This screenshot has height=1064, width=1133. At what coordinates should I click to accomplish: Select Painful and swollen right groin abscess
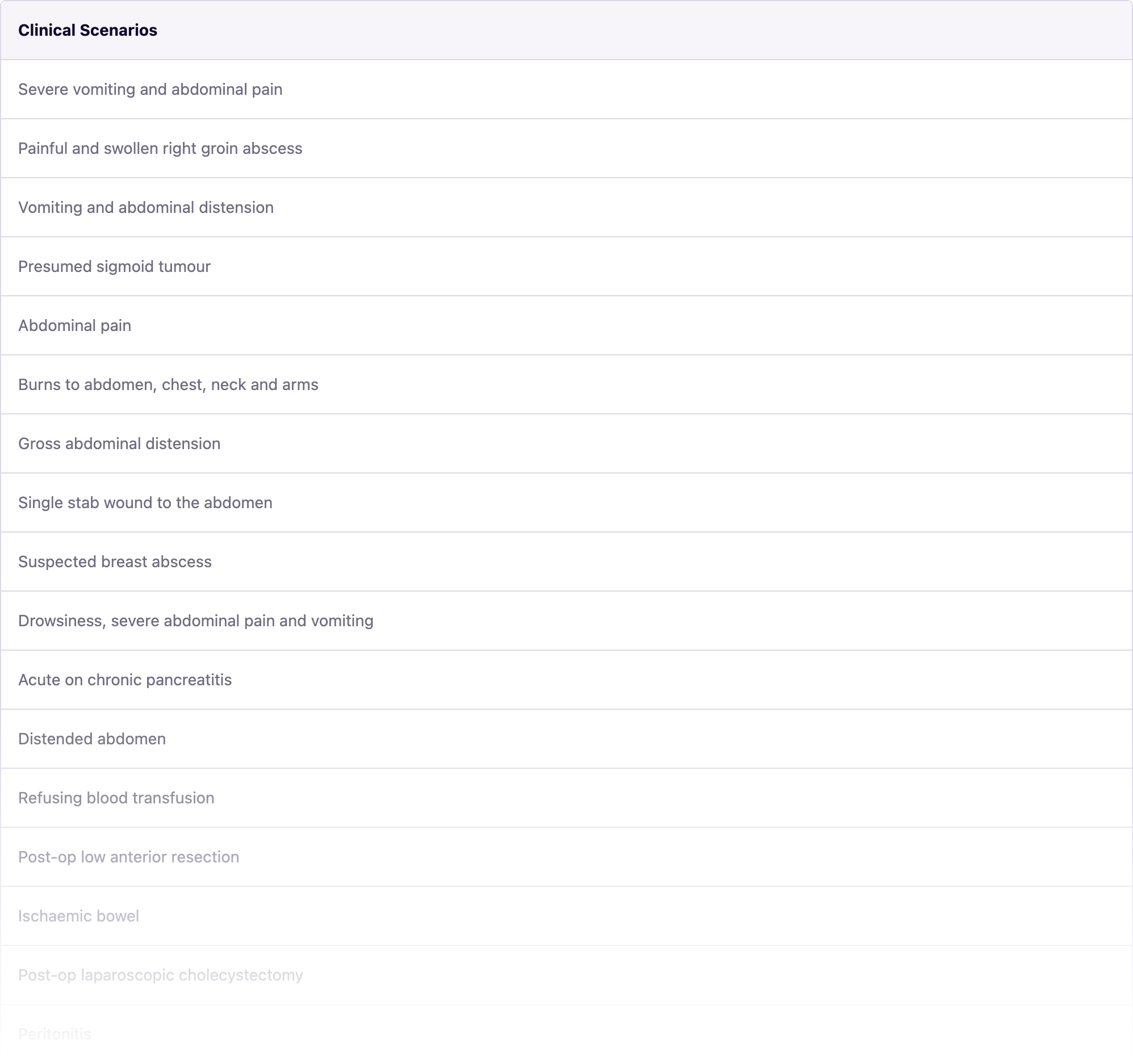(160, 149)
